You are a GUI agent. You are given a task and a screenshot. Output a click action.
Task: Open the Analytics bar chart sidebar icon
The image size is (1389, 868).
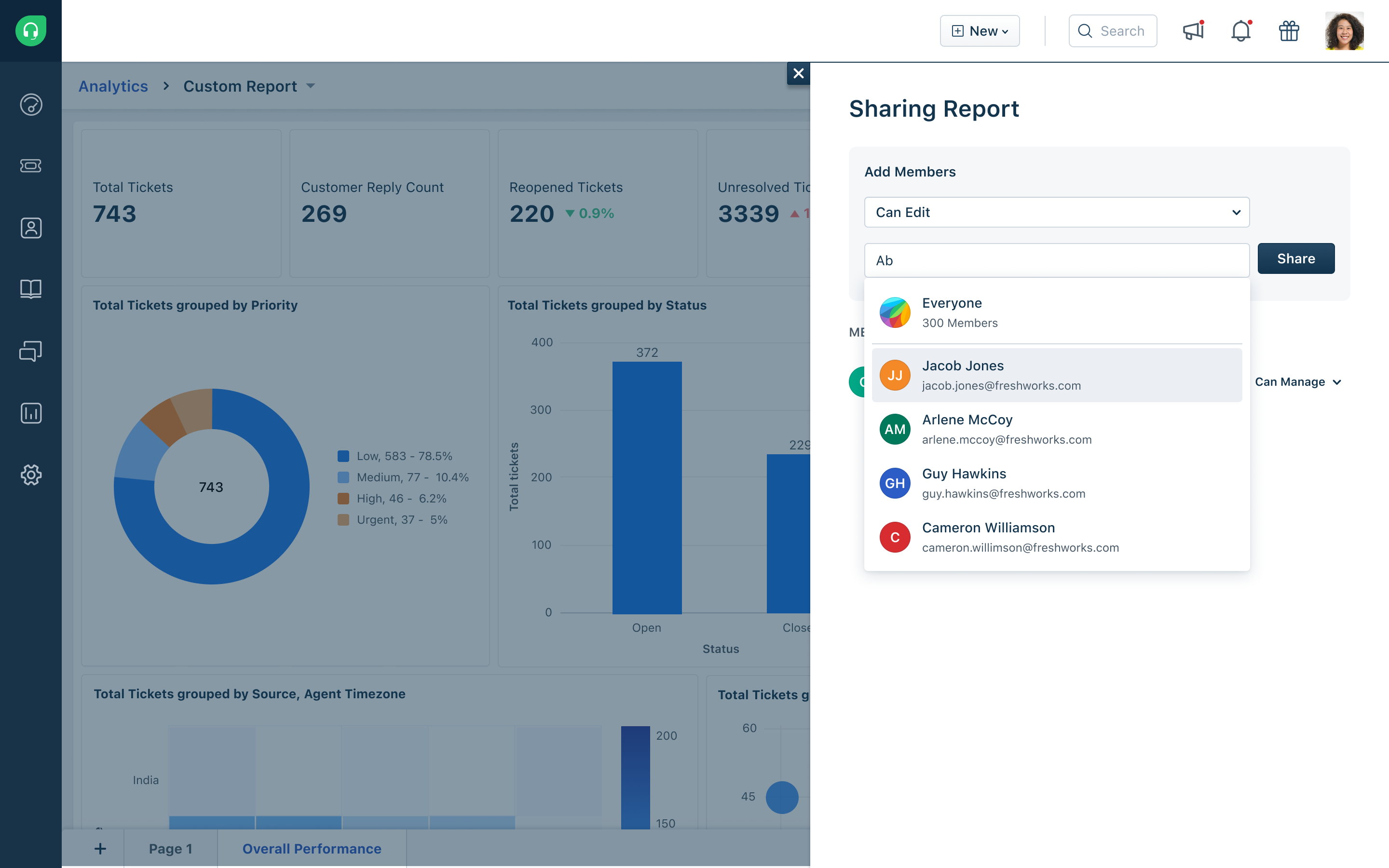tap(30, 413)
